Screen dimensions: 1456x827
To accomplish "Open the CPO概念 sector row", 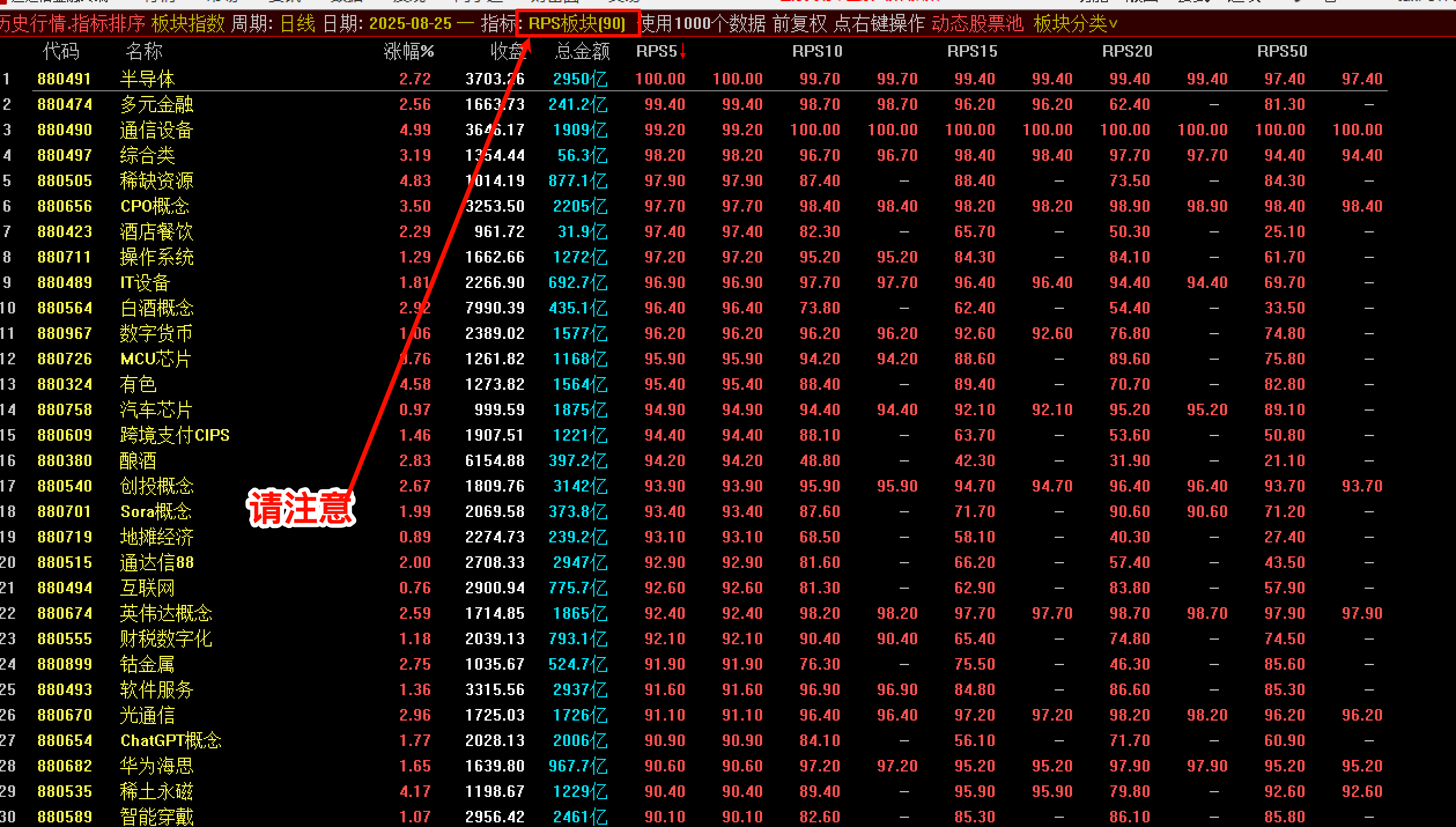I will (x=154, y=206).
